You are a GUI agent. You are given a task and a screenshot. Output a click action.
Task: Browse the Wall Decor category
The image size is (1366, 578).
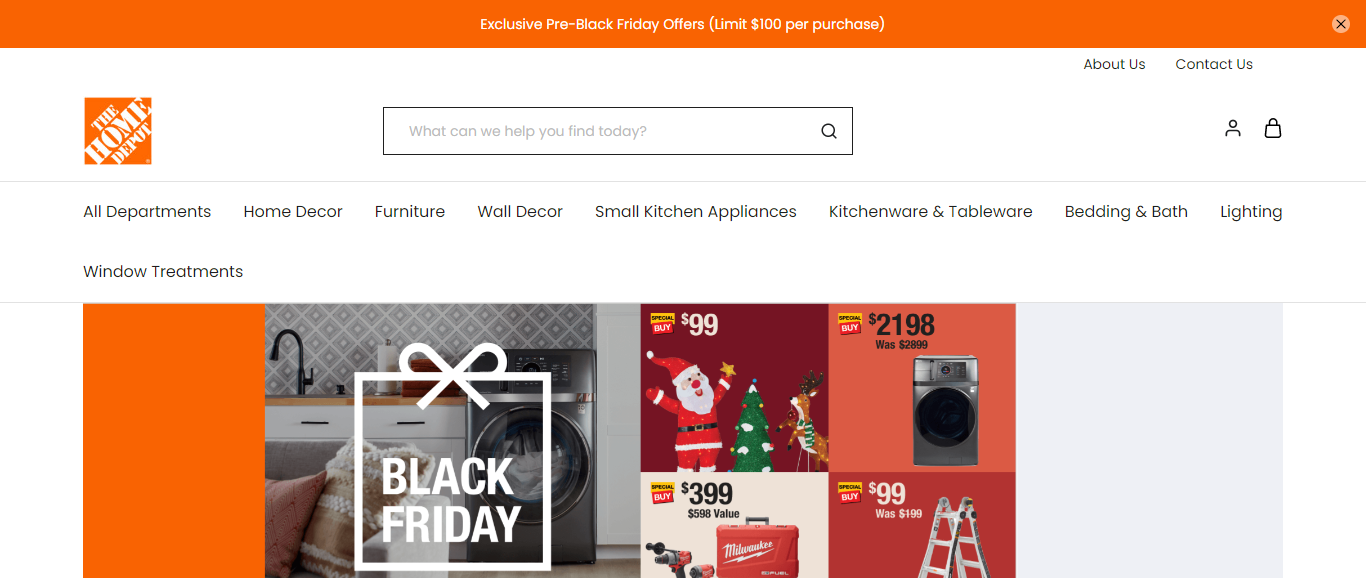(520, 212)
